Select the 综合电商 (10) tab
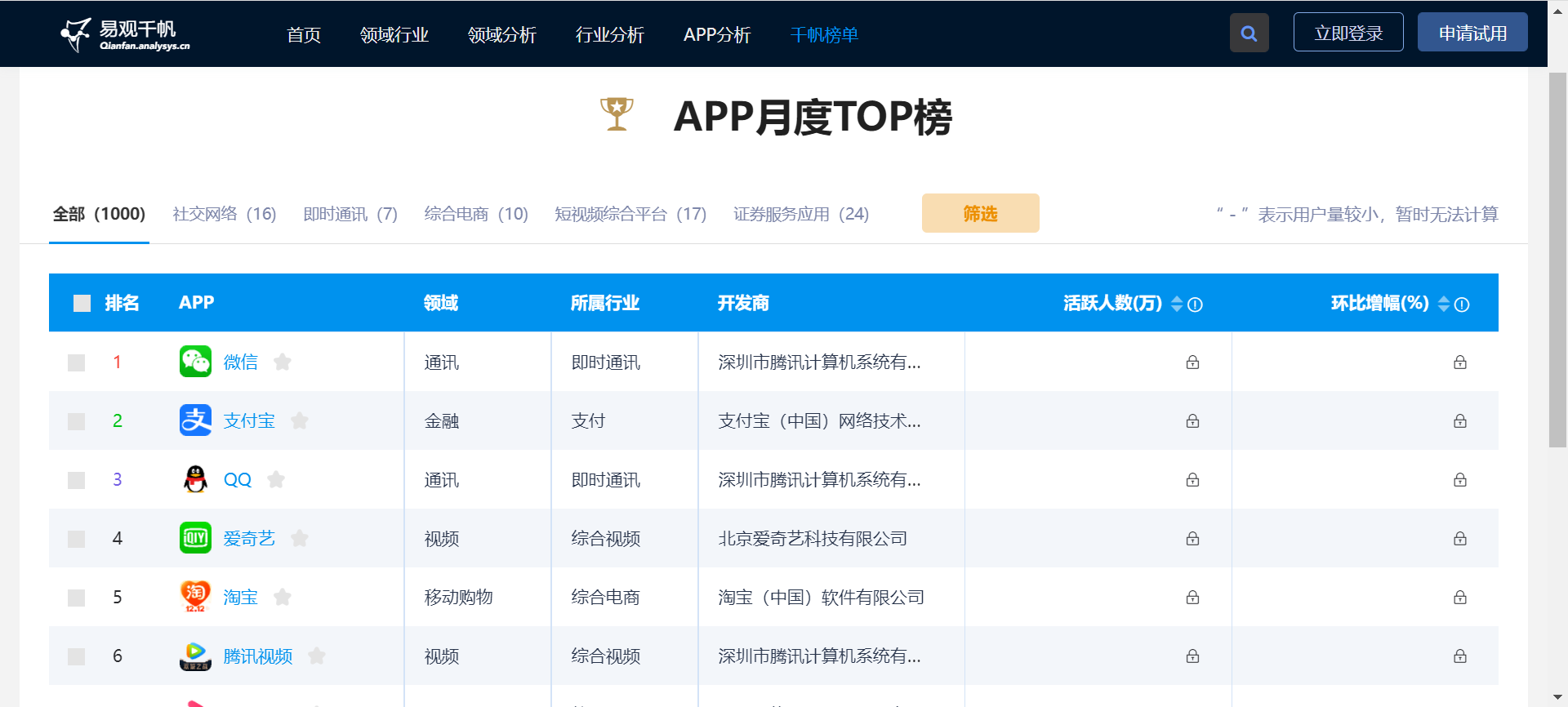 click(476, 214)
